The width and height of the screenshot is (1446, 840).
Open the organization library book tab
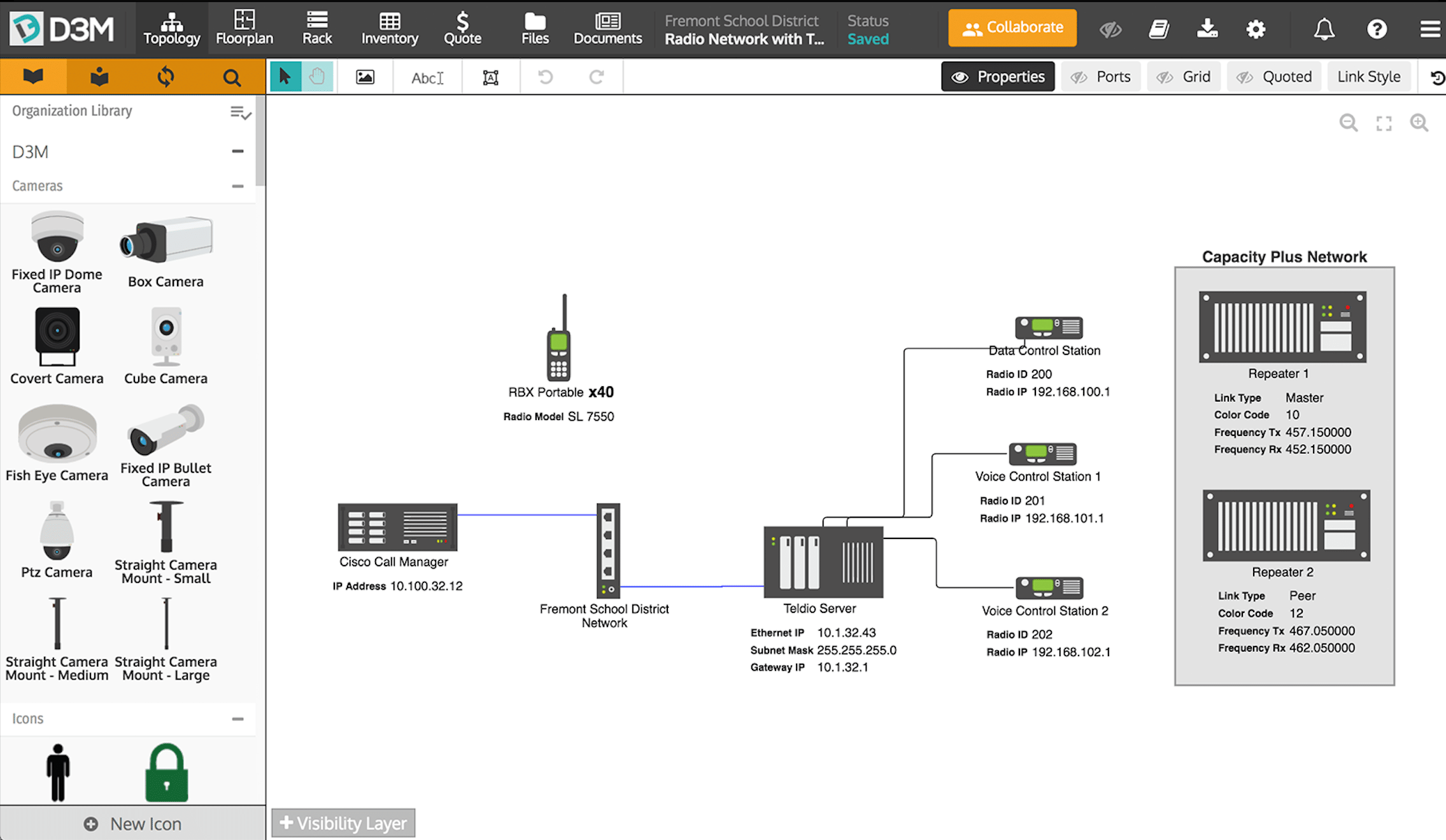click(x=33, y=77)
